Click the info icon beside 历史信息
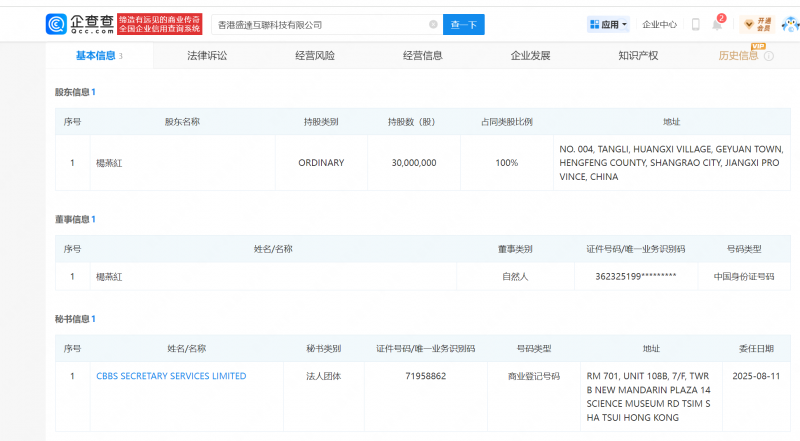The image size is (800, 441). (769, 56)
